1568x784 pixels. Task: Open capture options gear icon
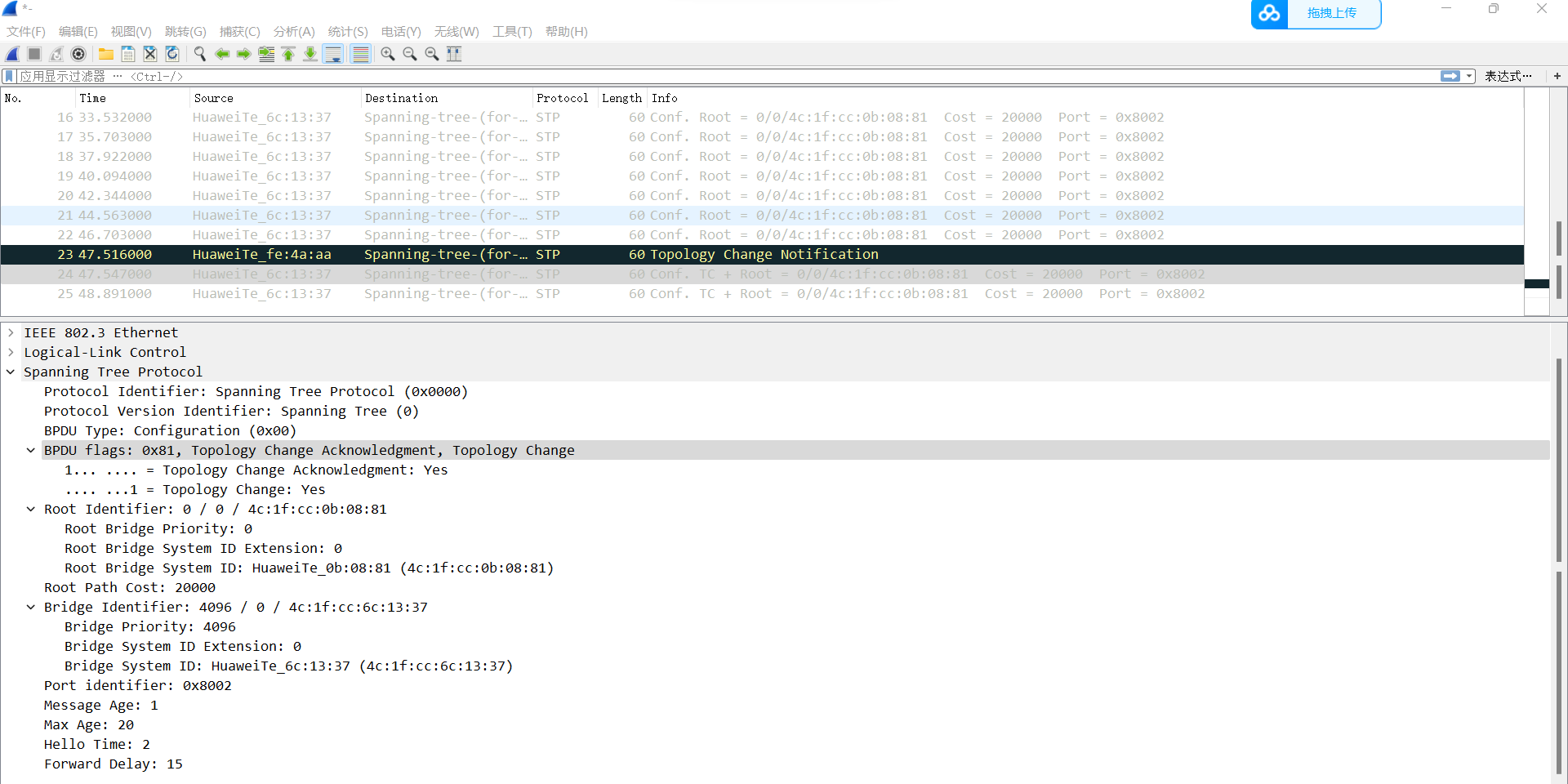click(78, 54)
